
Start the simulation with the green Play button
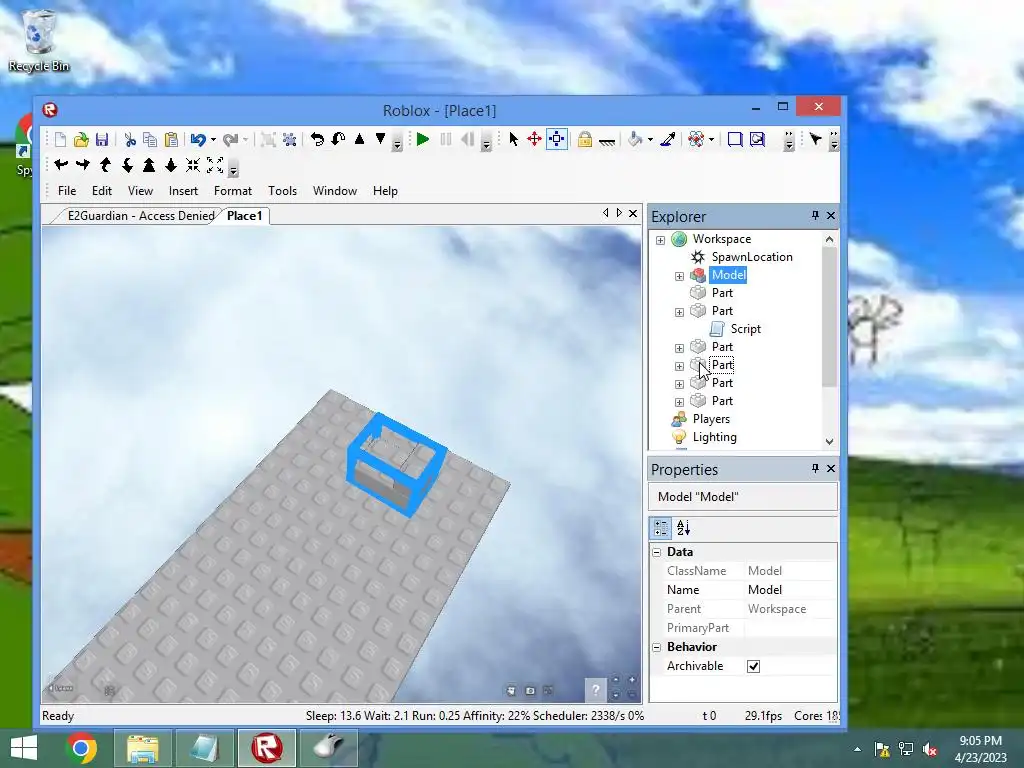(423, 139)
